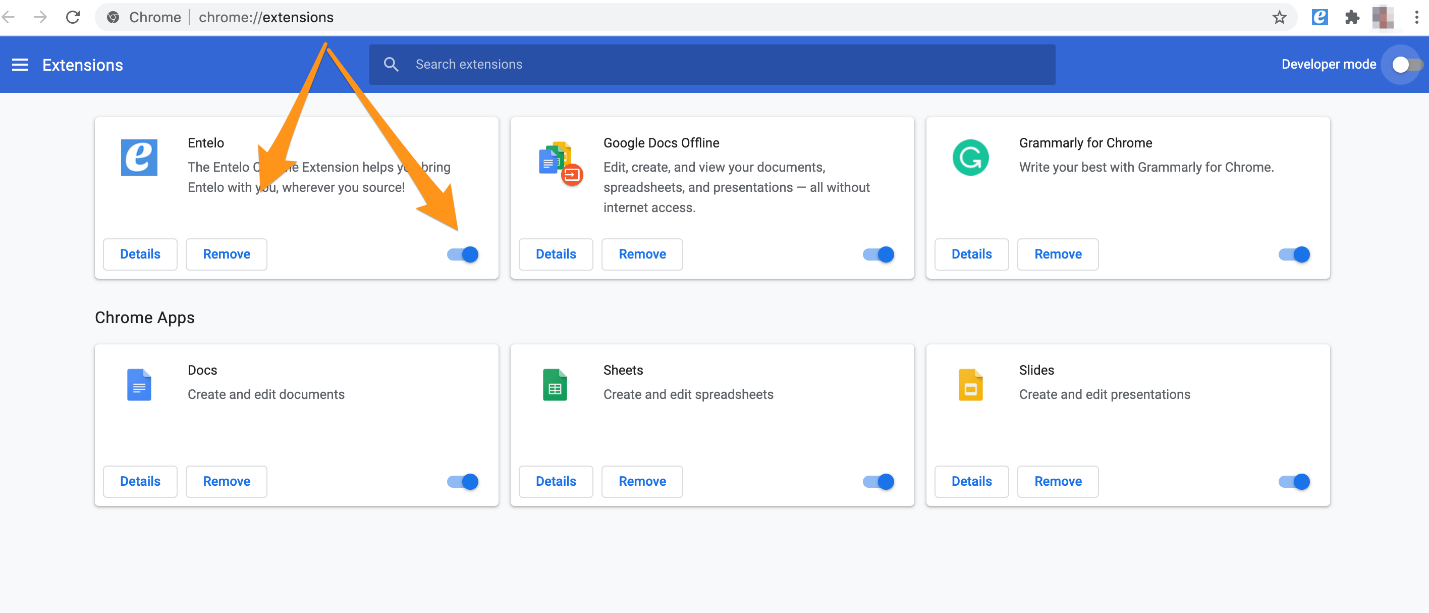Click the Slides app name

click(x=1037, y=370)
